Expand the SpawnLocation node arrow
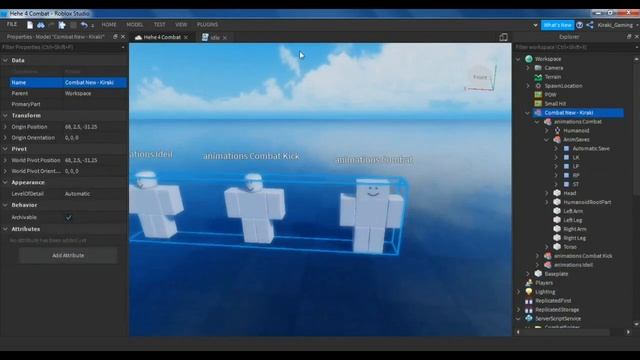 (x=528, y=86)
